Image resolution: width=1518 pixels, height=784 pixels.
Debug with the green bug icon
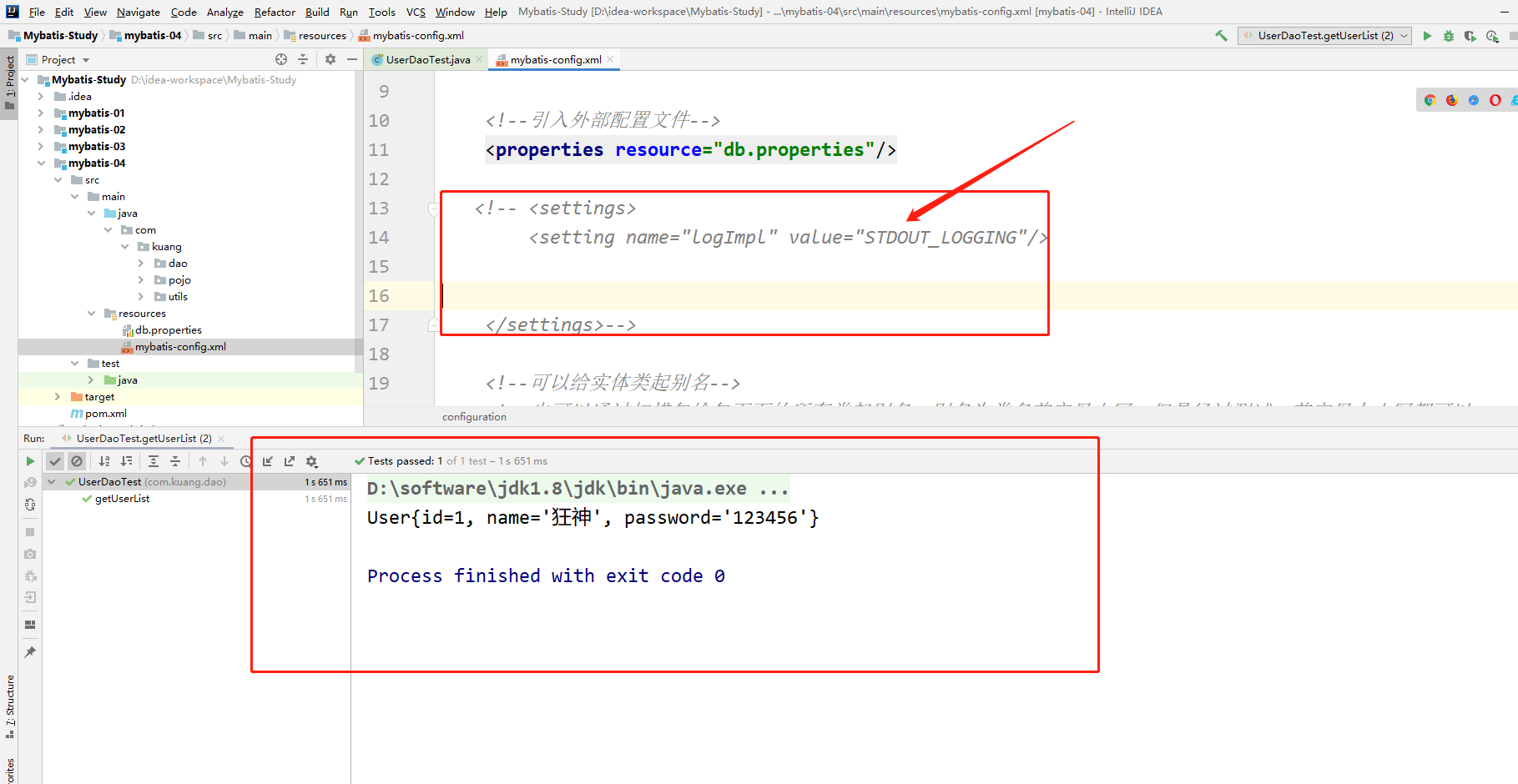coord(1449,36)
